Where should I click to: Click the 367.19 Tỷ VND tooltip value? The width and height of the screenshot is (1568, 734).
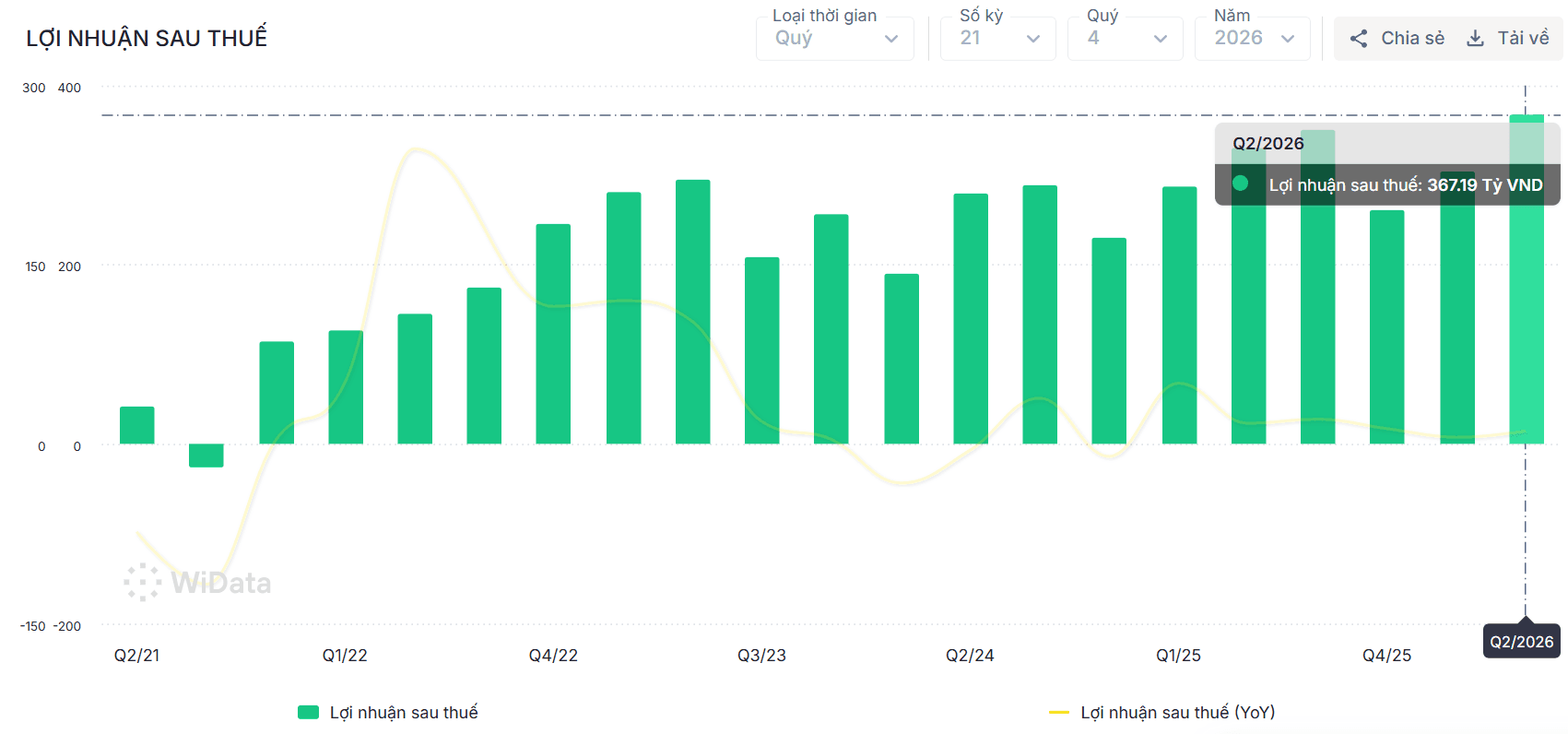pos(1485,185)
